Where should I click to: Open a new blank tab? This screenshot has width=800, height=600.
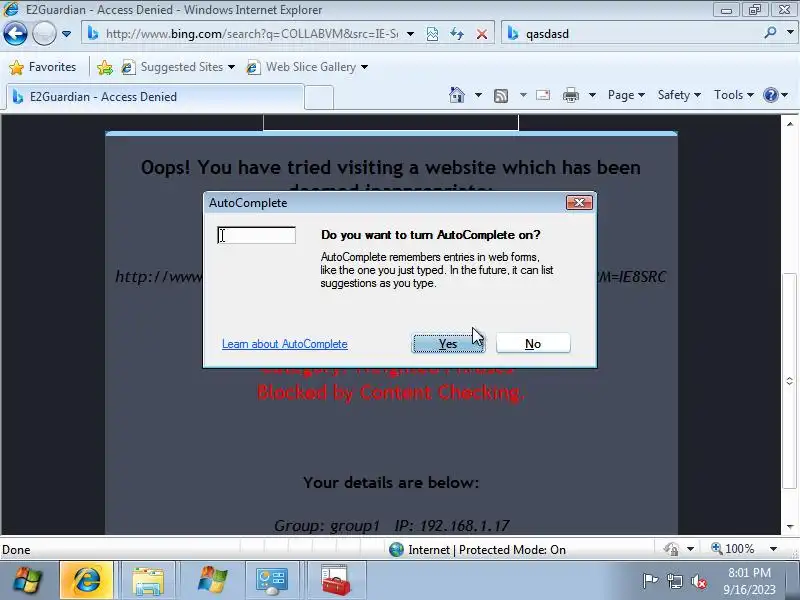tap(319, 97)
